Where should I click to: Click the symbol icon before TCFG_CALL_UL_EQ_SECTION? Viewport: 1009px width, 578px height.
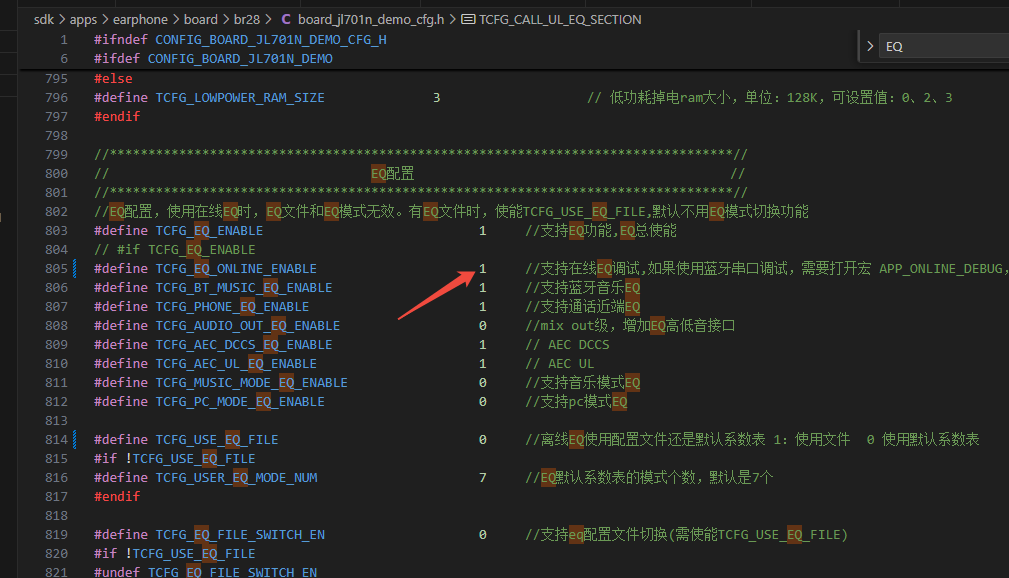pos(468,19)
